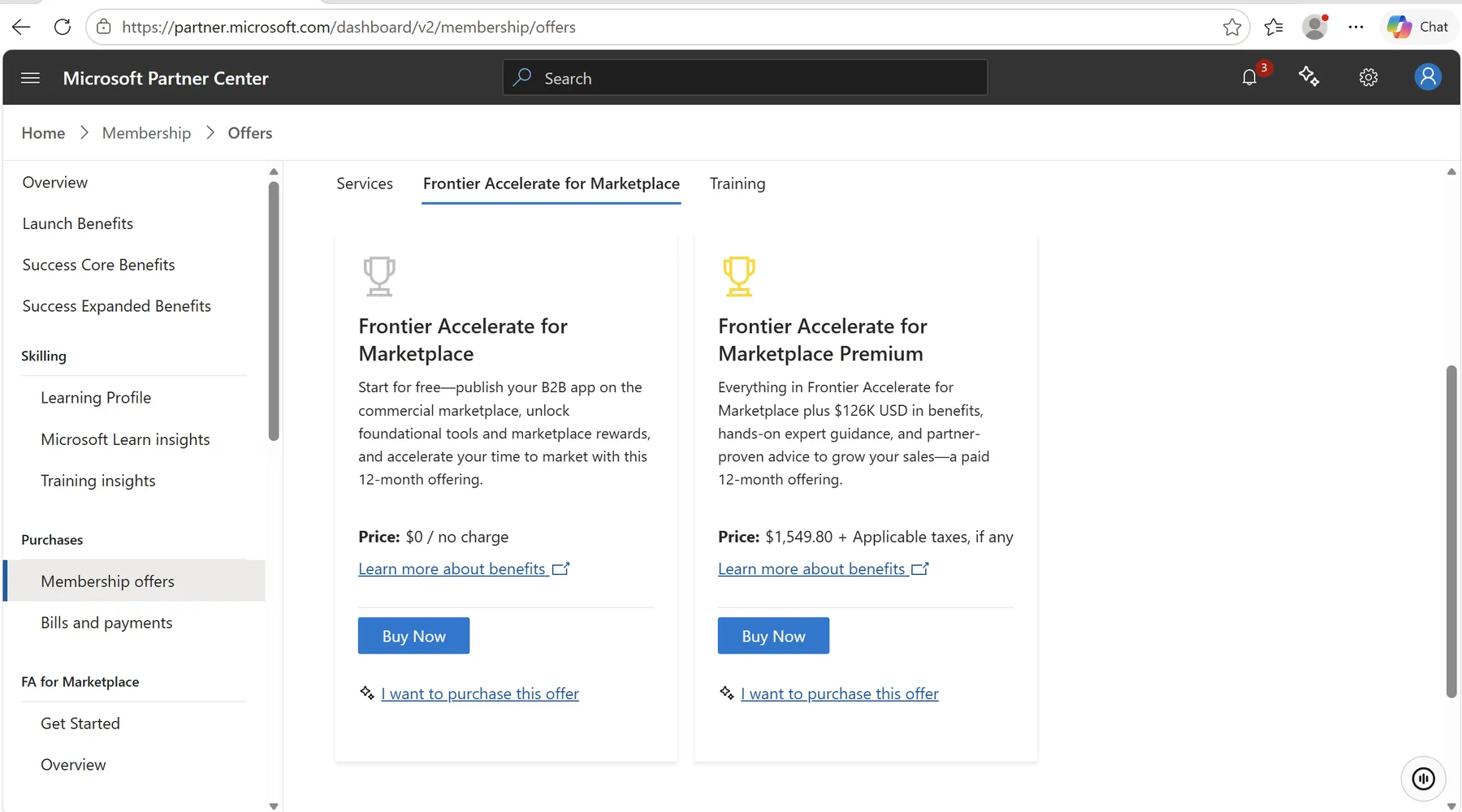Click gold trophy icon on Premium card

[739, 276]
